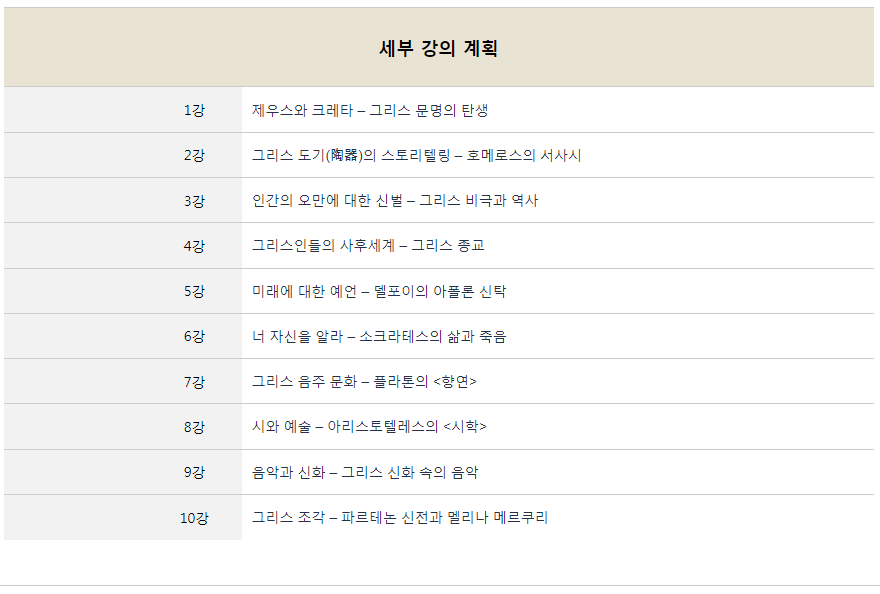Select the 3강 row label

coord(194,200)
